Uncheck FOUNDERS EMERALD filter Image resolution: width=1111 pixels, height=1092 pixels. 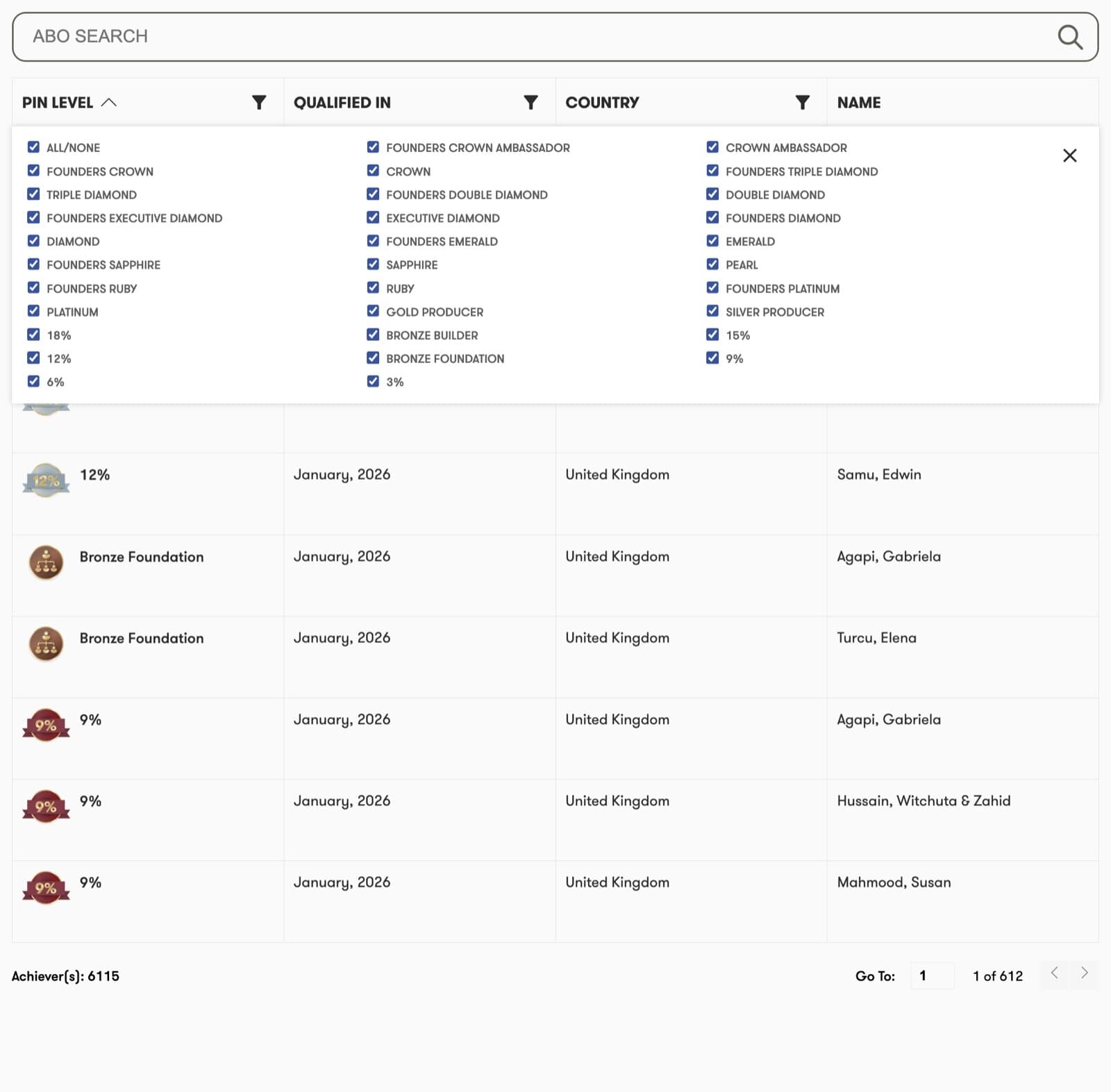point(373,241)
